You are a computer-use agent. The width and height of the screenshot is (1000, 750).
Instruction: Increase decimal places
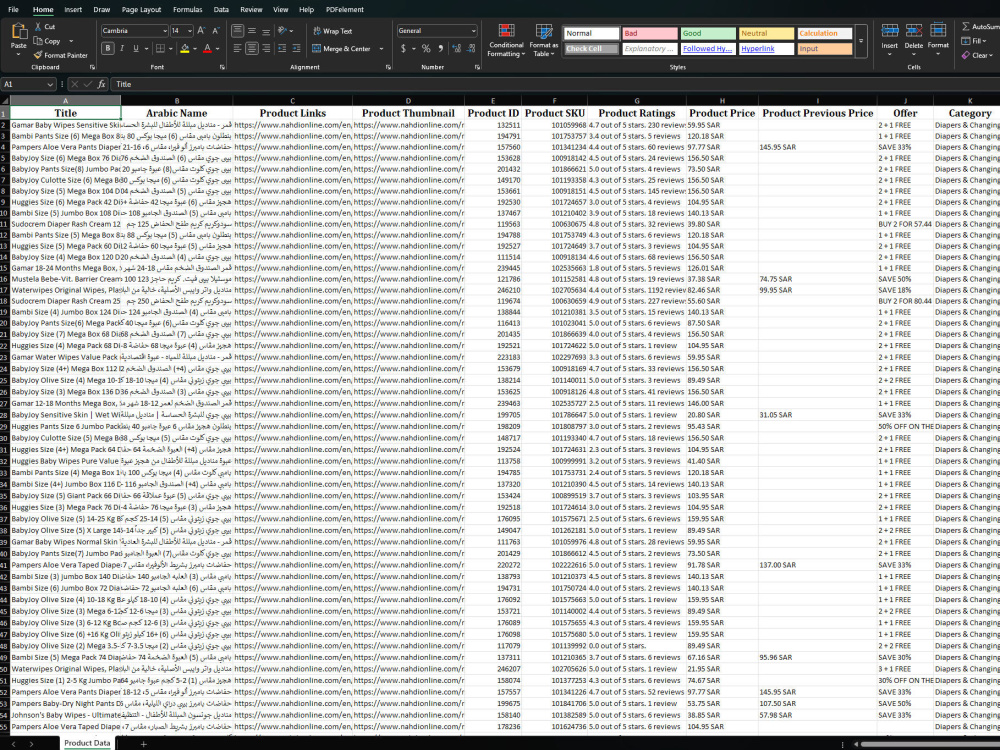456,48
